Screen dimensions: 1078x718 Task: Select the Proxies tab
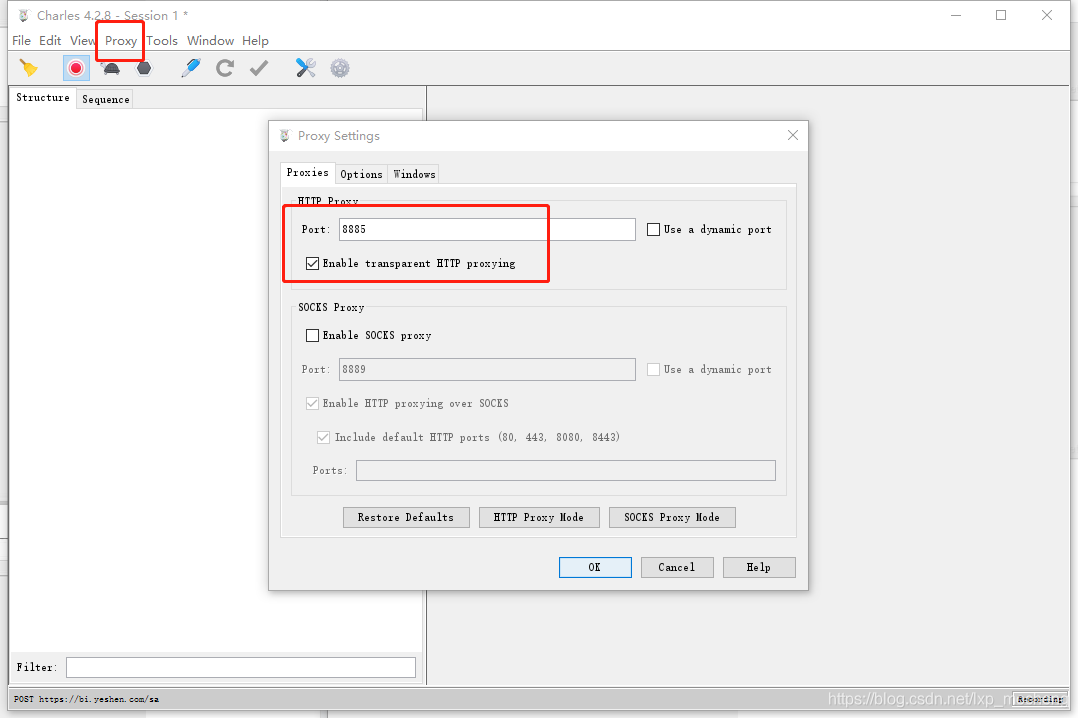click(x=307, y=173)
